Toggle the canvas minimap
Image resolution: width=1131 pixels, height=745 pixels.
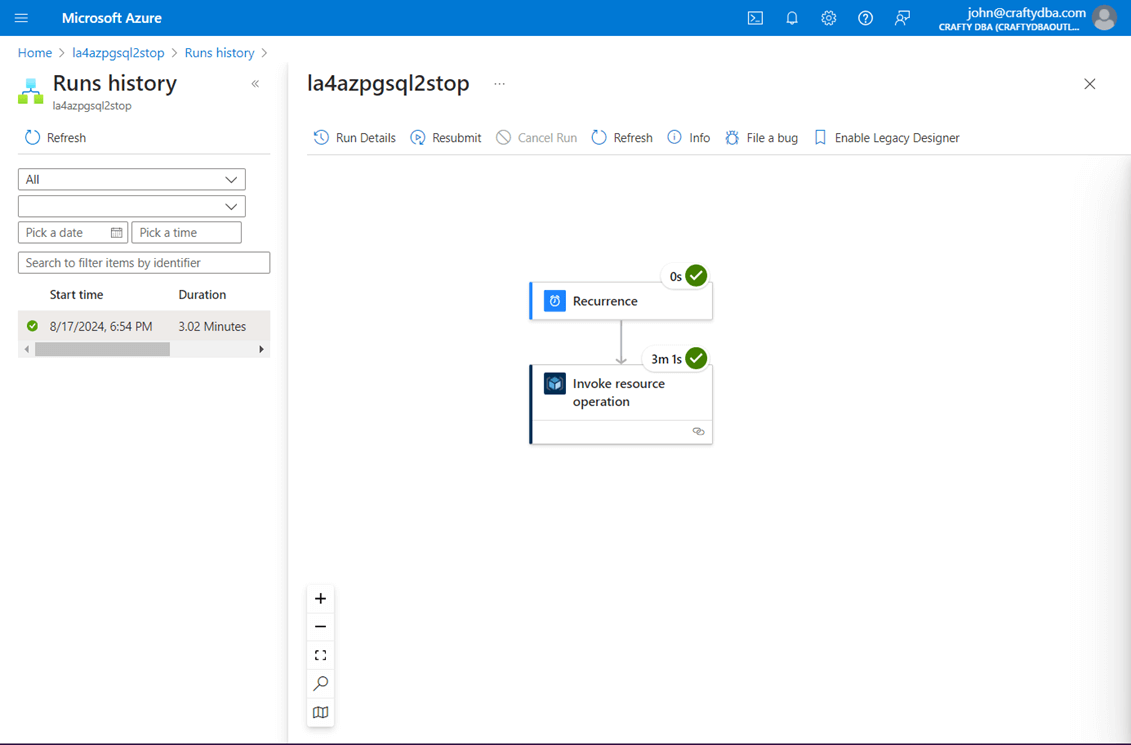pos(320,713)
